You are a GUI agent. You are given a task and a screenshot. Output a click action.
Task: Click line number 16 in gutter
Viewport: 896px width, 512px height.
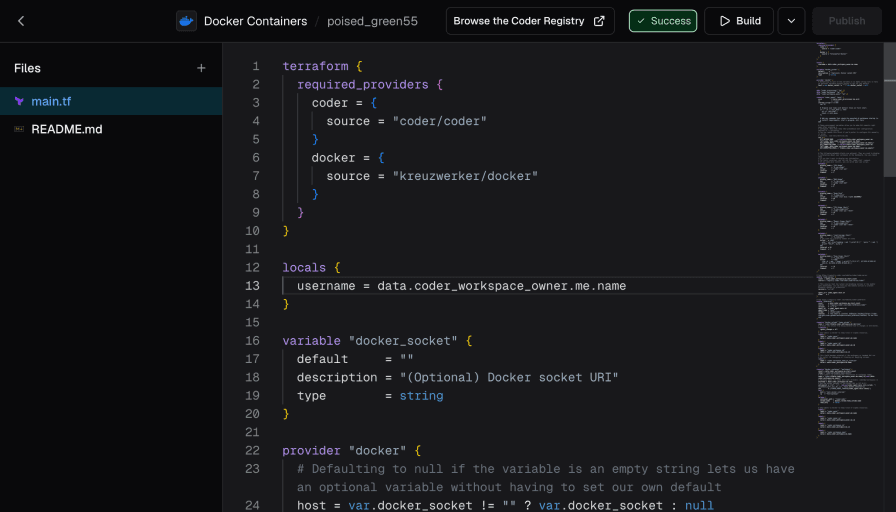tap(253, 341)
